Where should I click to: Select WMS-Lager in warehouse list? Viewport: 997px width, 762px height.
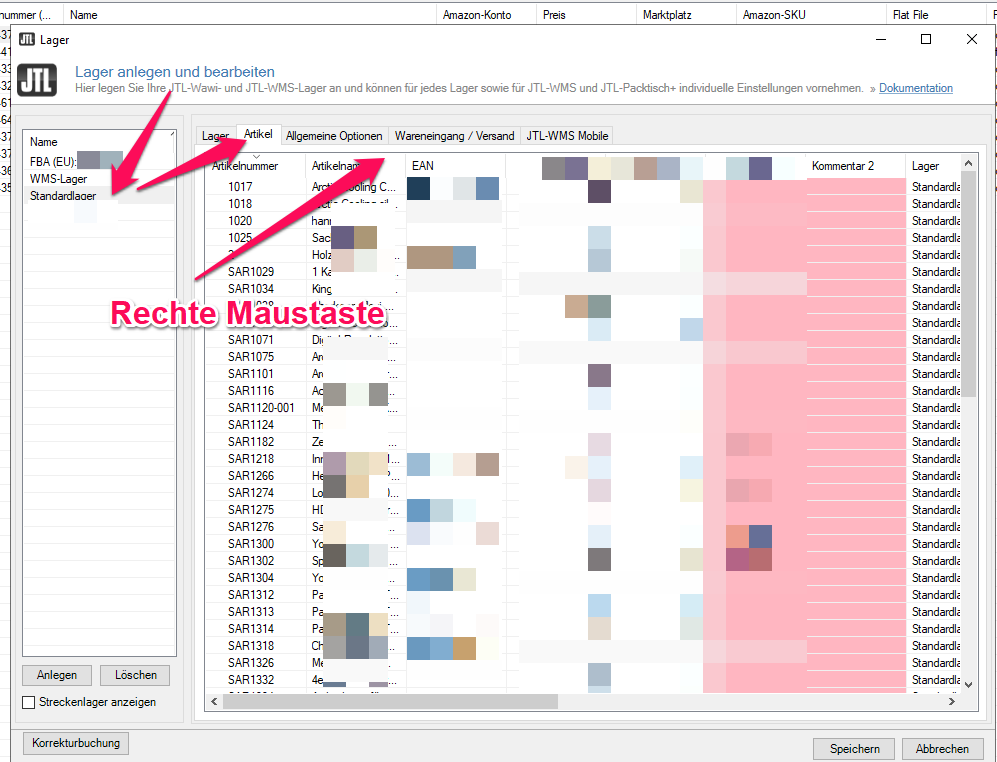(99, 179)
